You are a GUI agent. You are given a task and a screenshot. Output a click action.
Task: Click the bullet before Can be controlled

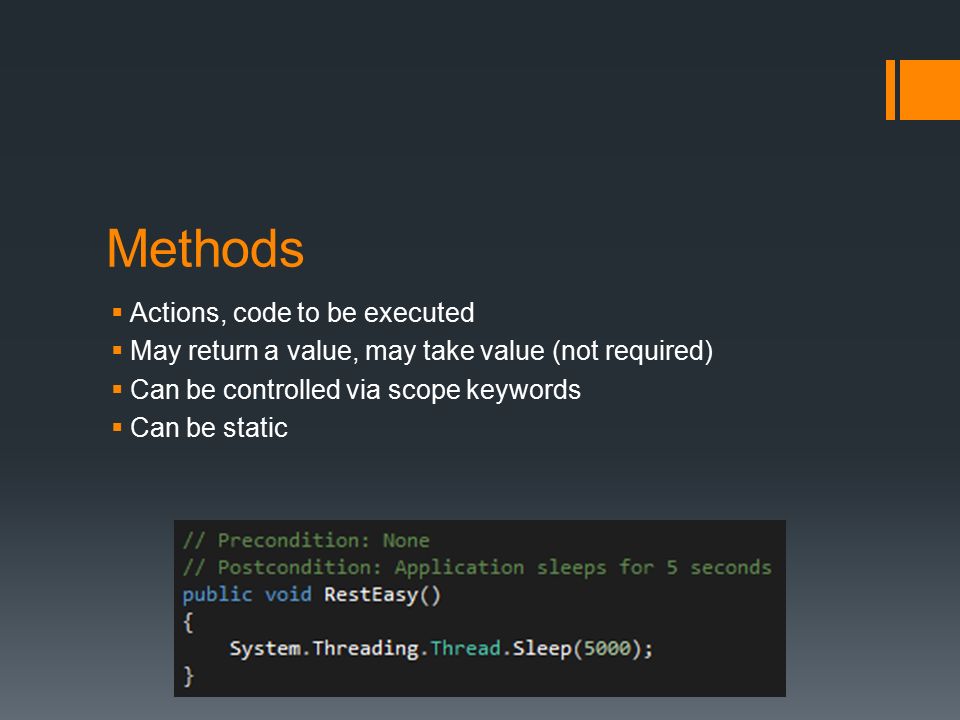pyautogui.click(x=117, y=389)
